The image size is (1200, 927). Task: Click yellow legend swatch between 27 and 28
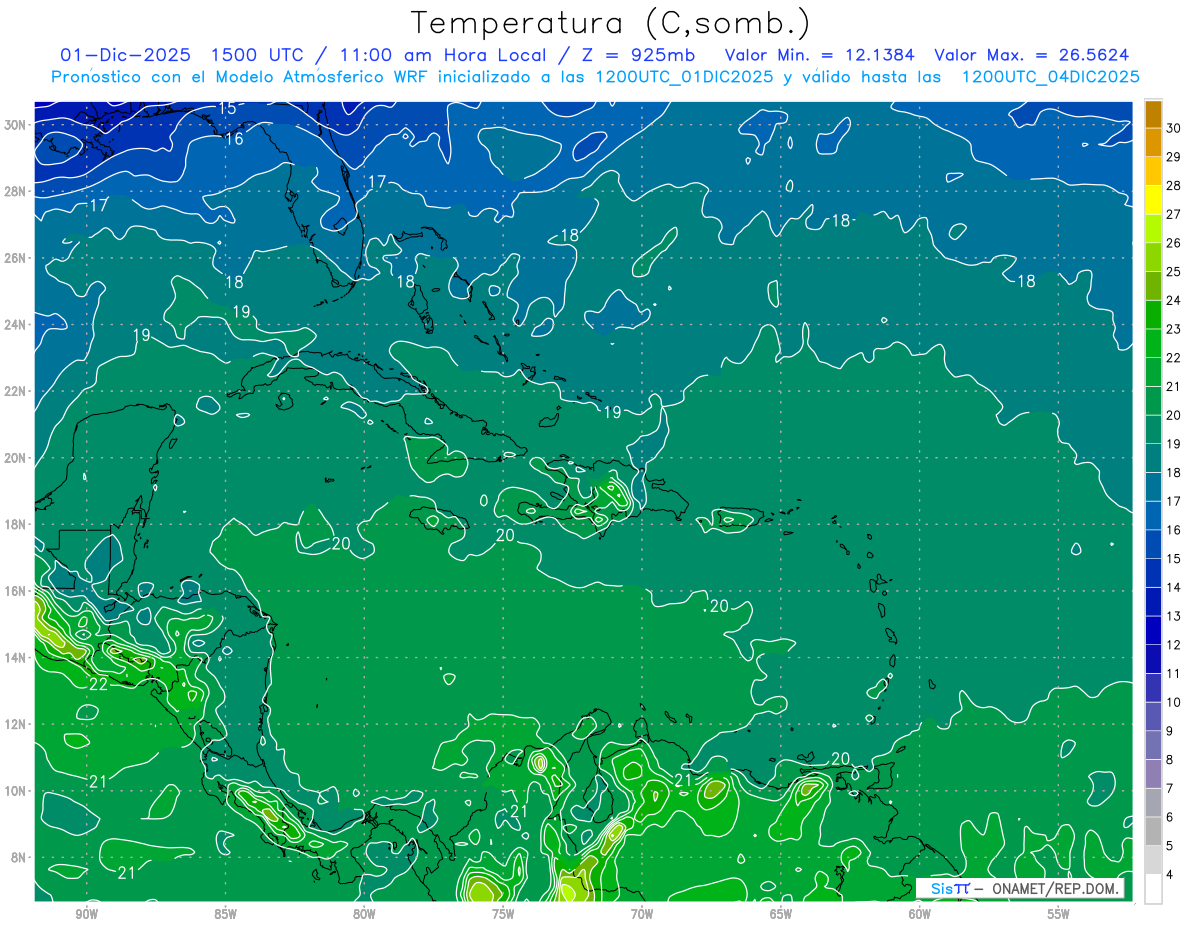coord(1153,200)
